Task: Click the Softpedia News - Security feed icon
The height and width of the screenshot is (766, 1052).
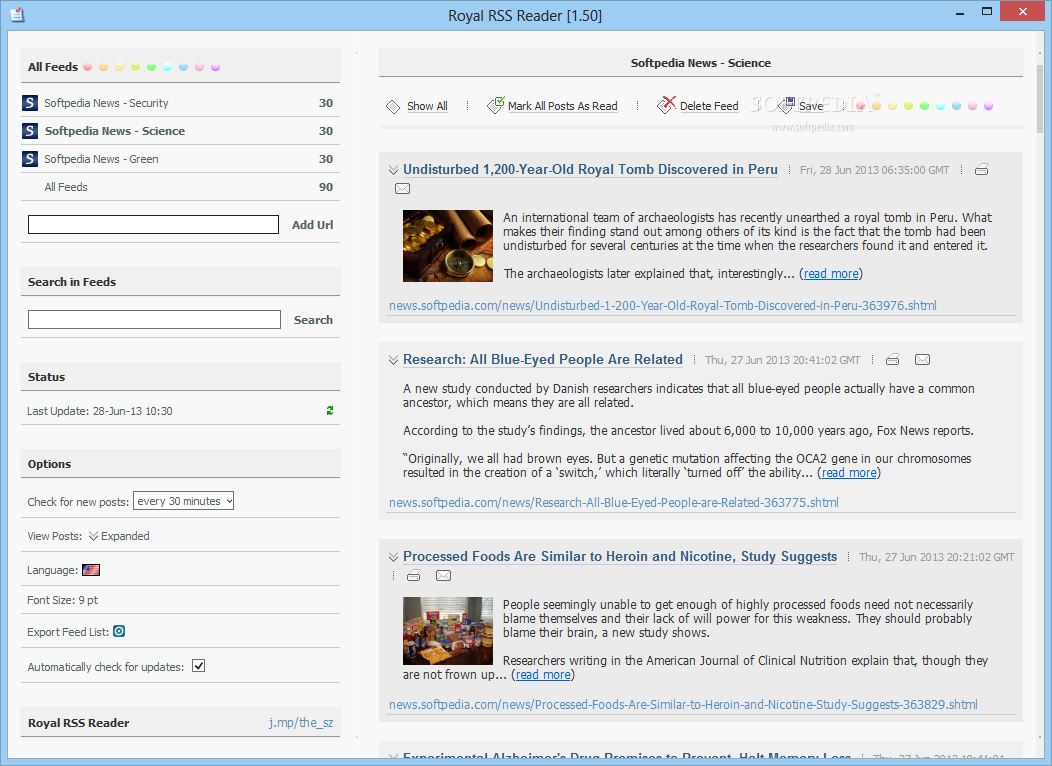Action: pos(30,103)
